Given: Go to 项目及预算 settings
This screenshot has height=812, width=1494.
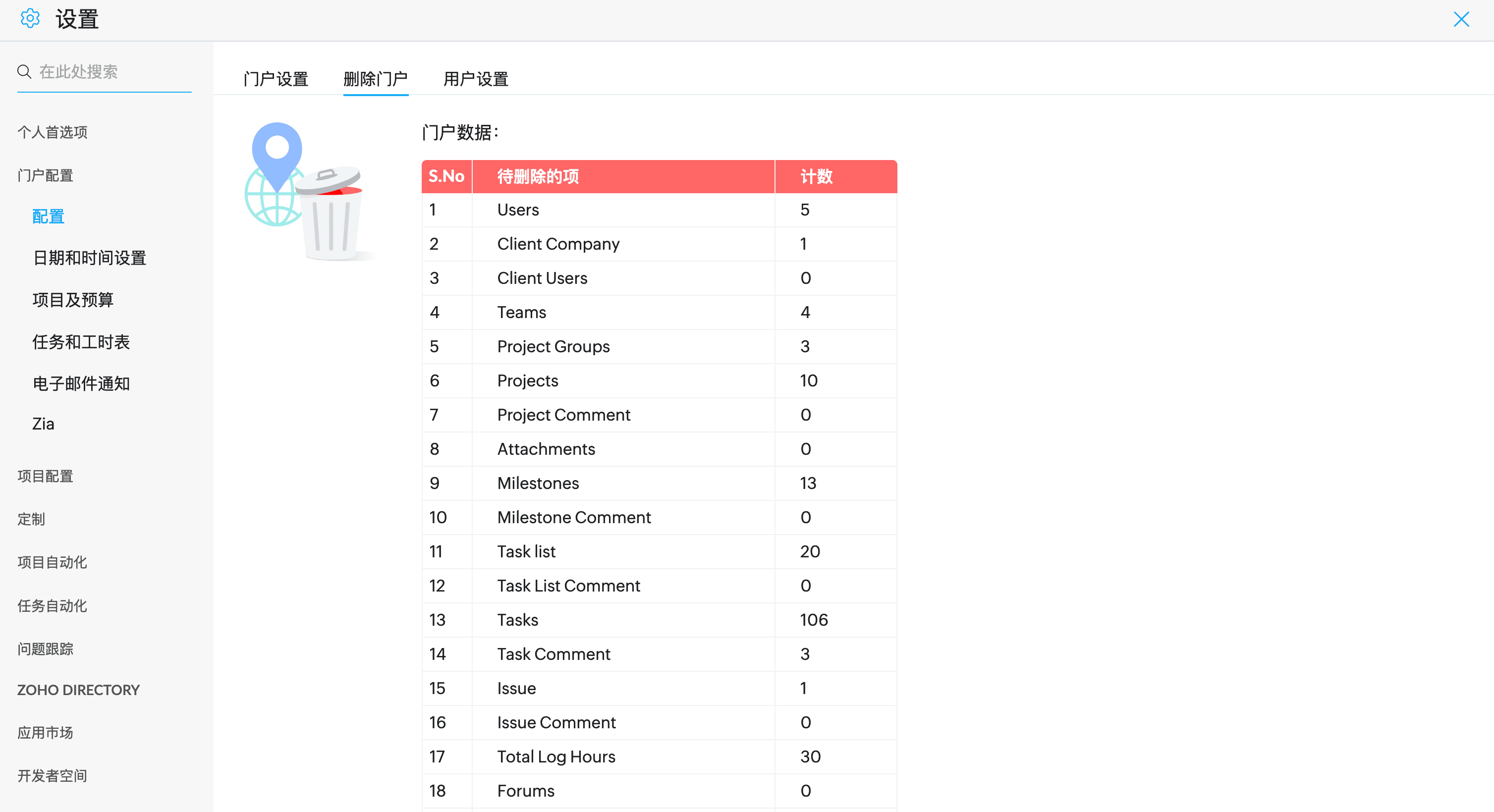Looking at the screenshot, I should tap(73, 300).
